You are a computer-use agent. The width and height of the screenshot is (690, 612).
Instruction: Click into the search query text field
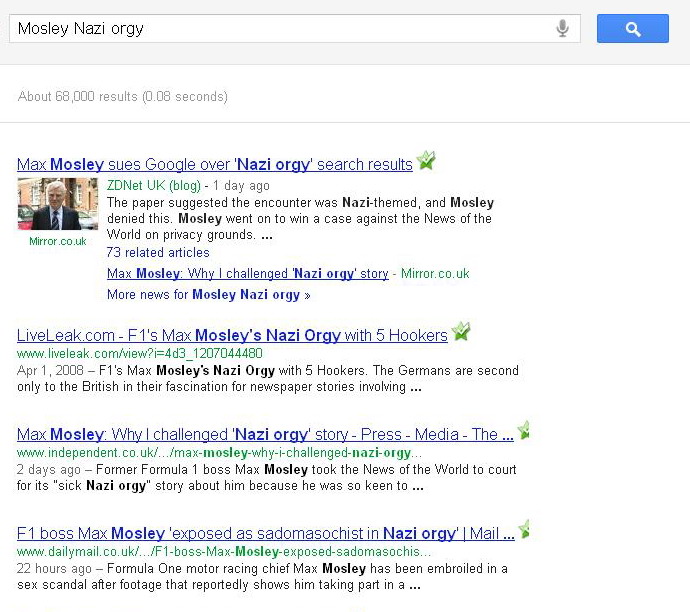[x=282, y=29]
